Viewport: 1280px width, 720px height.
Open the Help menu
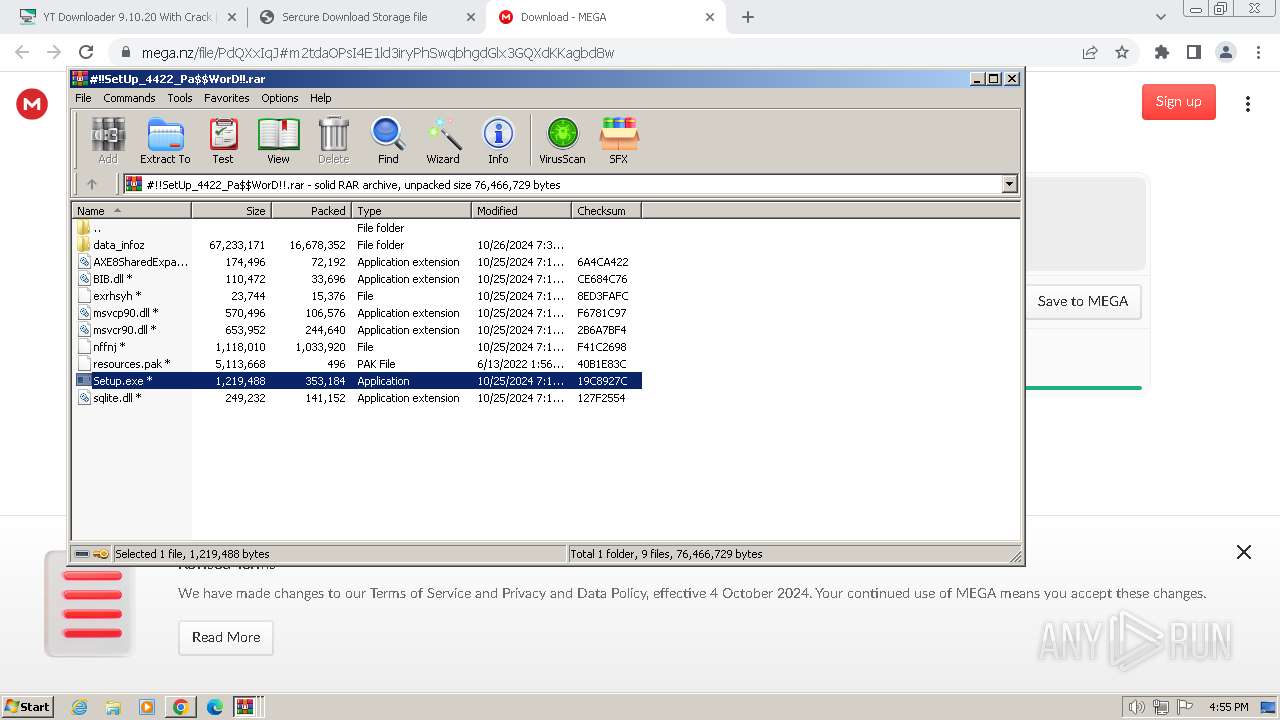coord(320,98)
